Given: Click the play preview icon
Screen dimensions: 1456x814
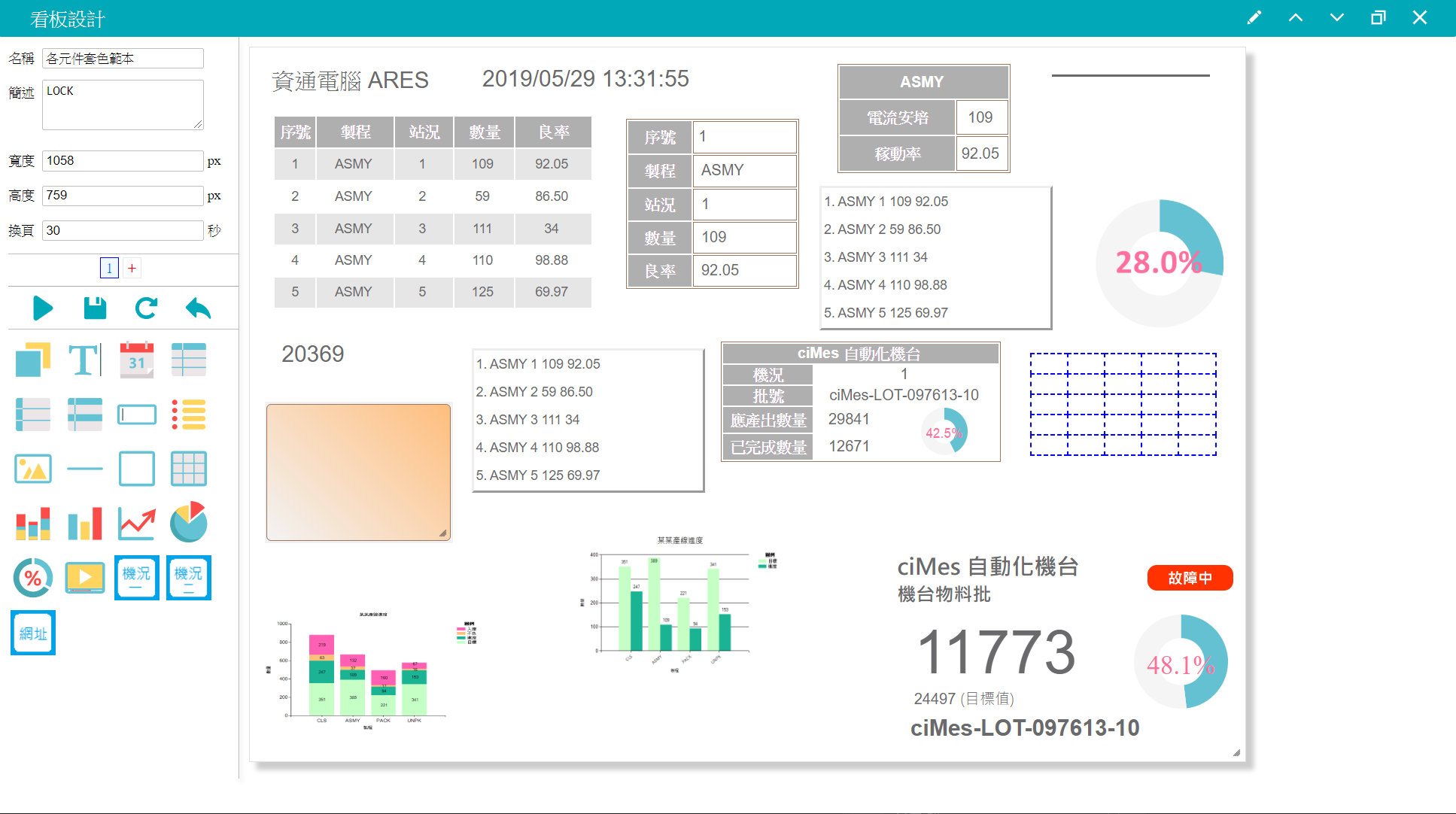Looking at the screenshot, I should pos(43,308).
